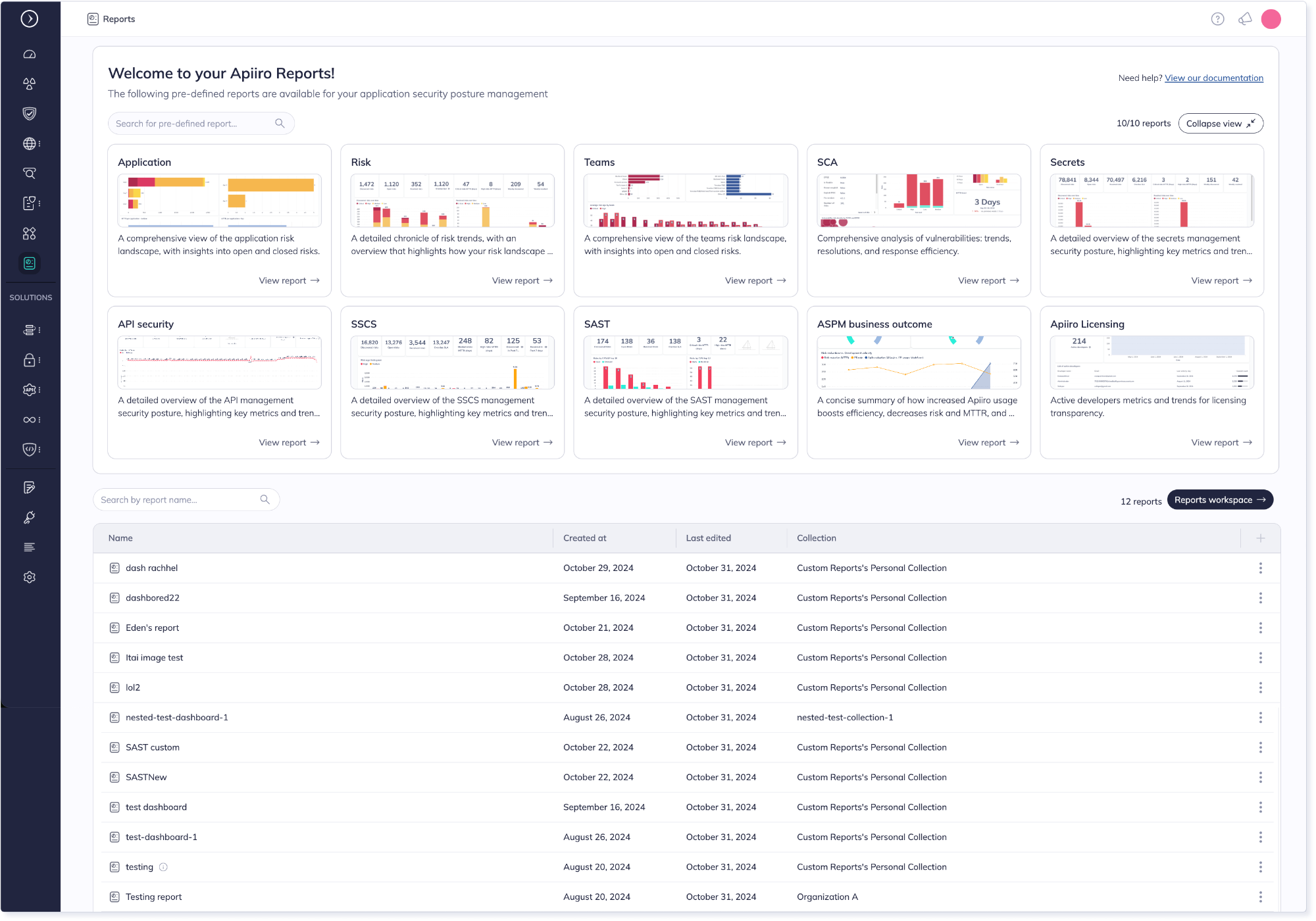This screenshot has width=1316, height=921.
Task: Open the magnifier explorer icon in sidebar
Action: click(x=30, y=174)
